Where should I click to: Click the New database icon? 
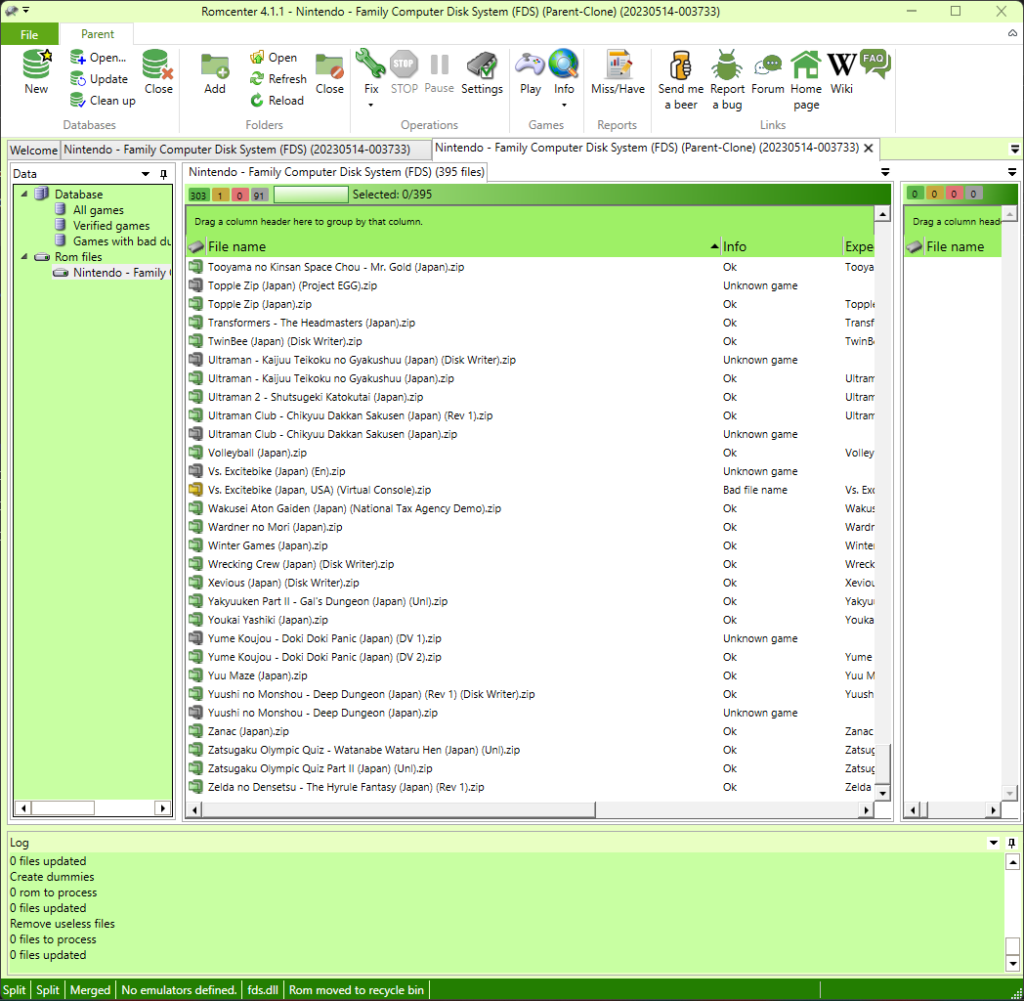[36, 72]
